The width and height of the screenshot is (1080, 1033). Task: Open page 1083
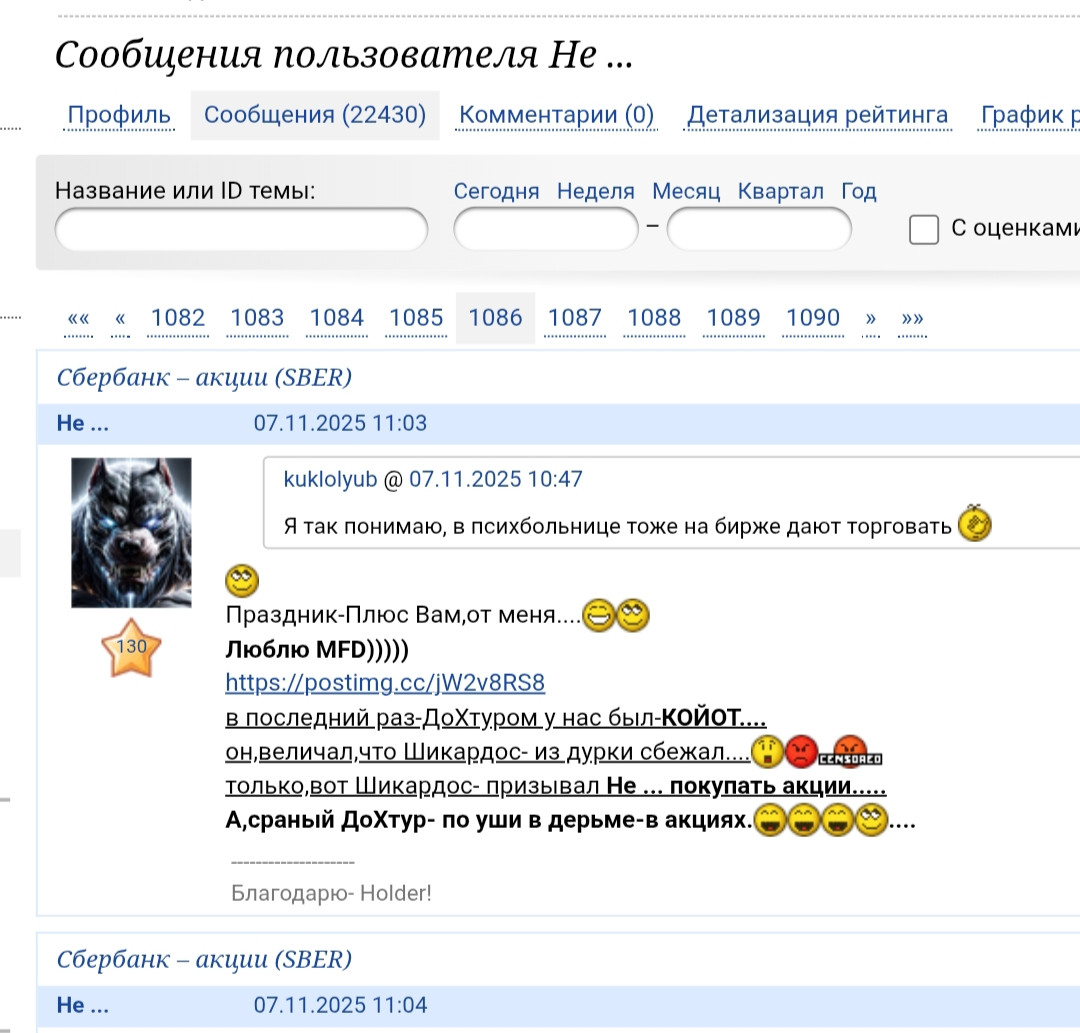pos(257,318)
